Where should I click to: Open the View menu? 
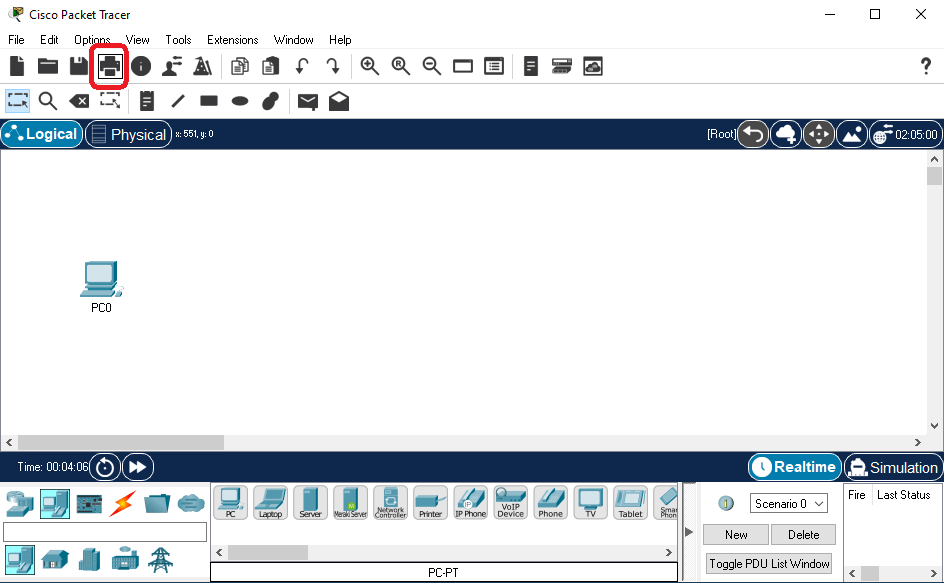(137, 40)
